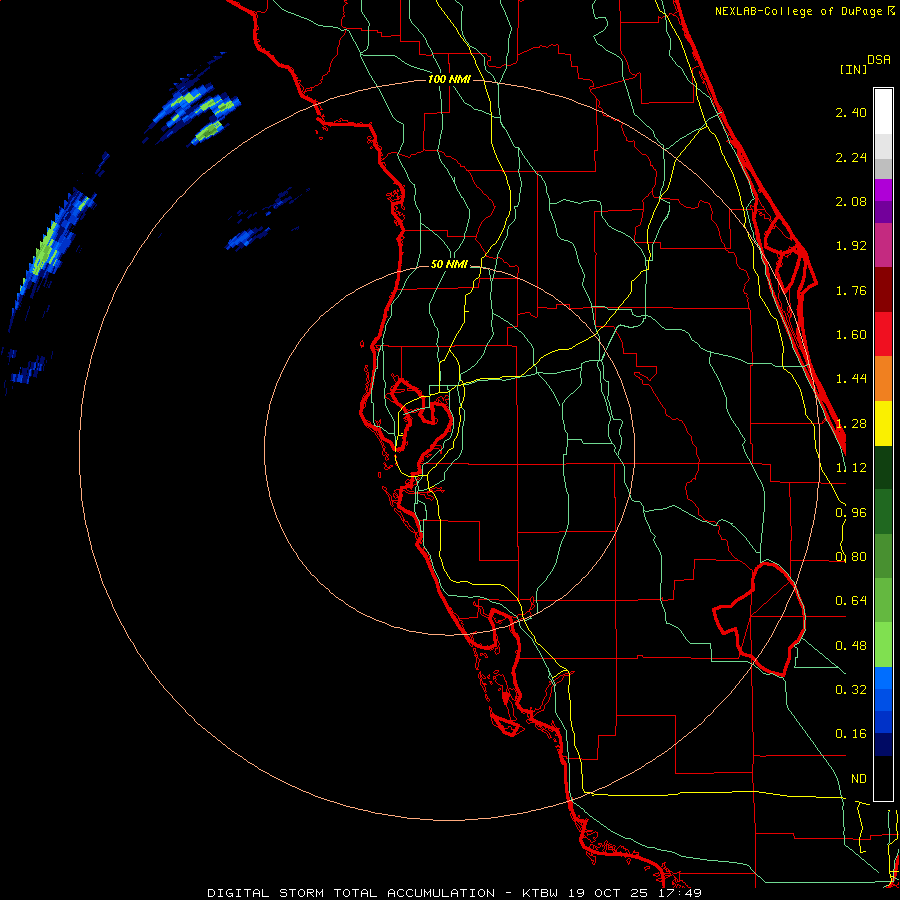
Task: Click the 1.76 legend value
Action: tap(851, 290)
